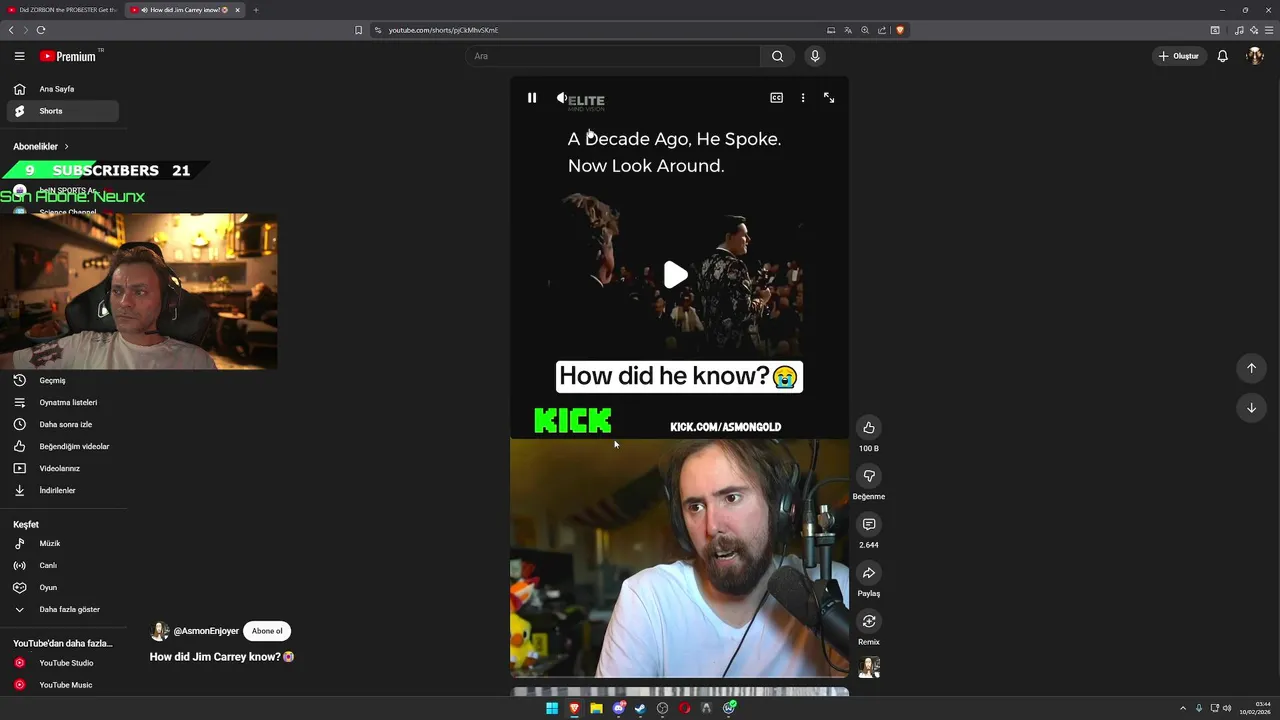Open İndirilenler downloads
This screenshot has width=1280, height=720.
64,490
